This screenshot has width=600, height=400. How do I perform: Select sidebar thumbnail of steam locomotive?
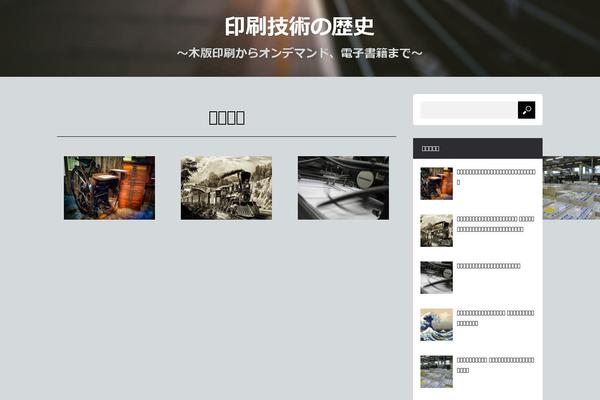(436, 230)
